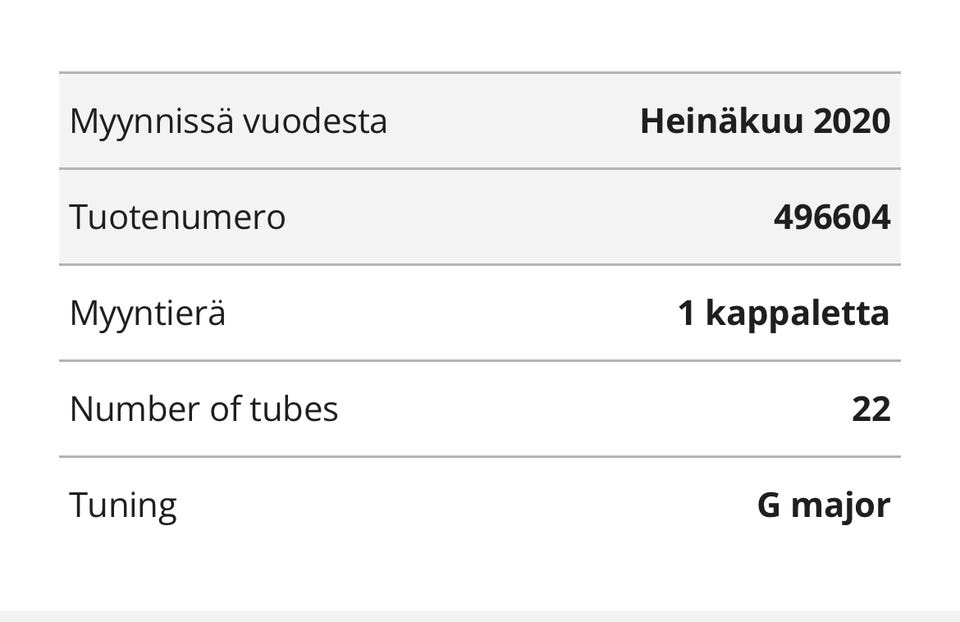
Task: Click the word "major" in the Tuning row
Action: click(840, 505)
